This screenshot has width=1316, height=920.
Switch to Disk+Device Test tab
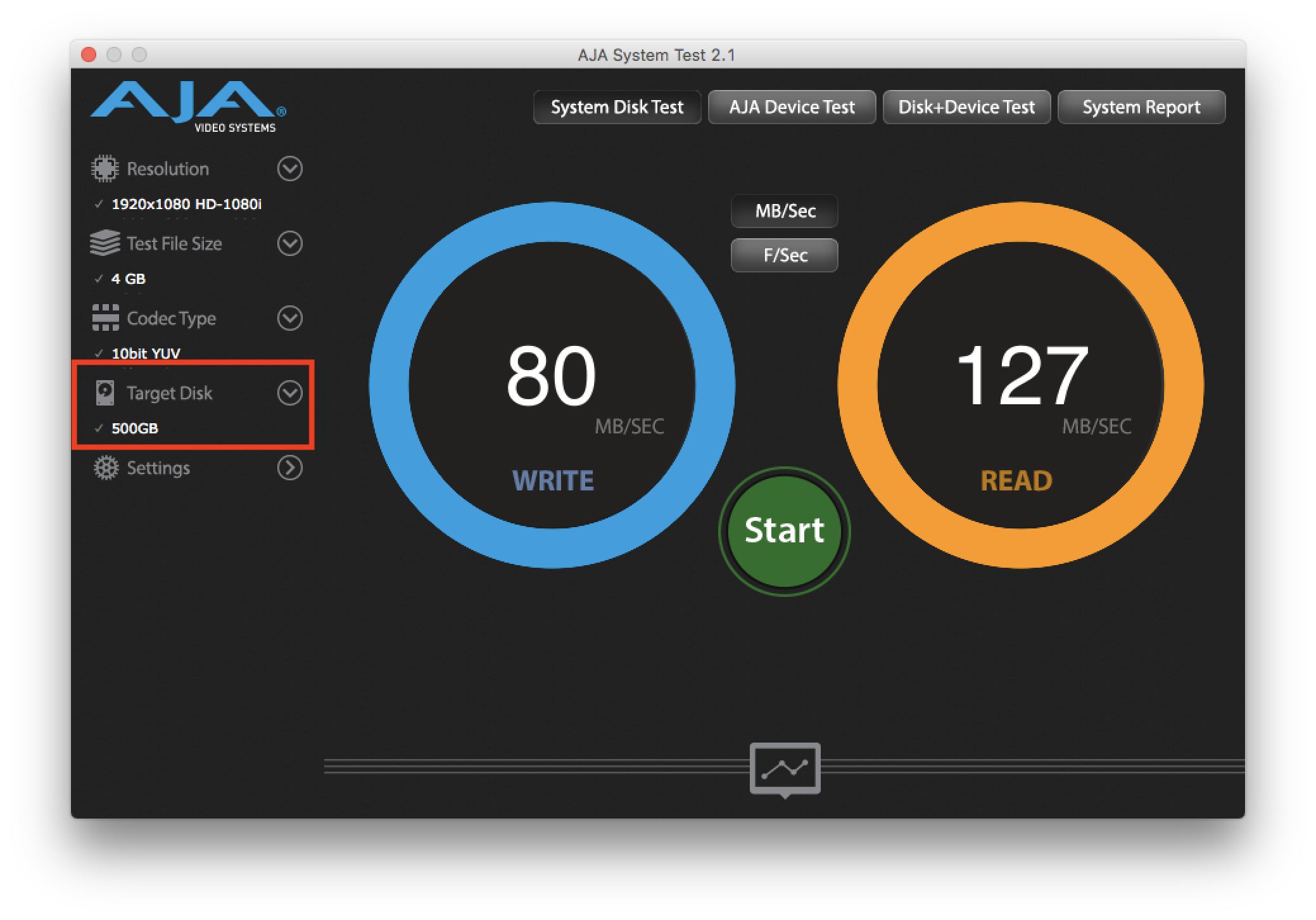point(966,107)
